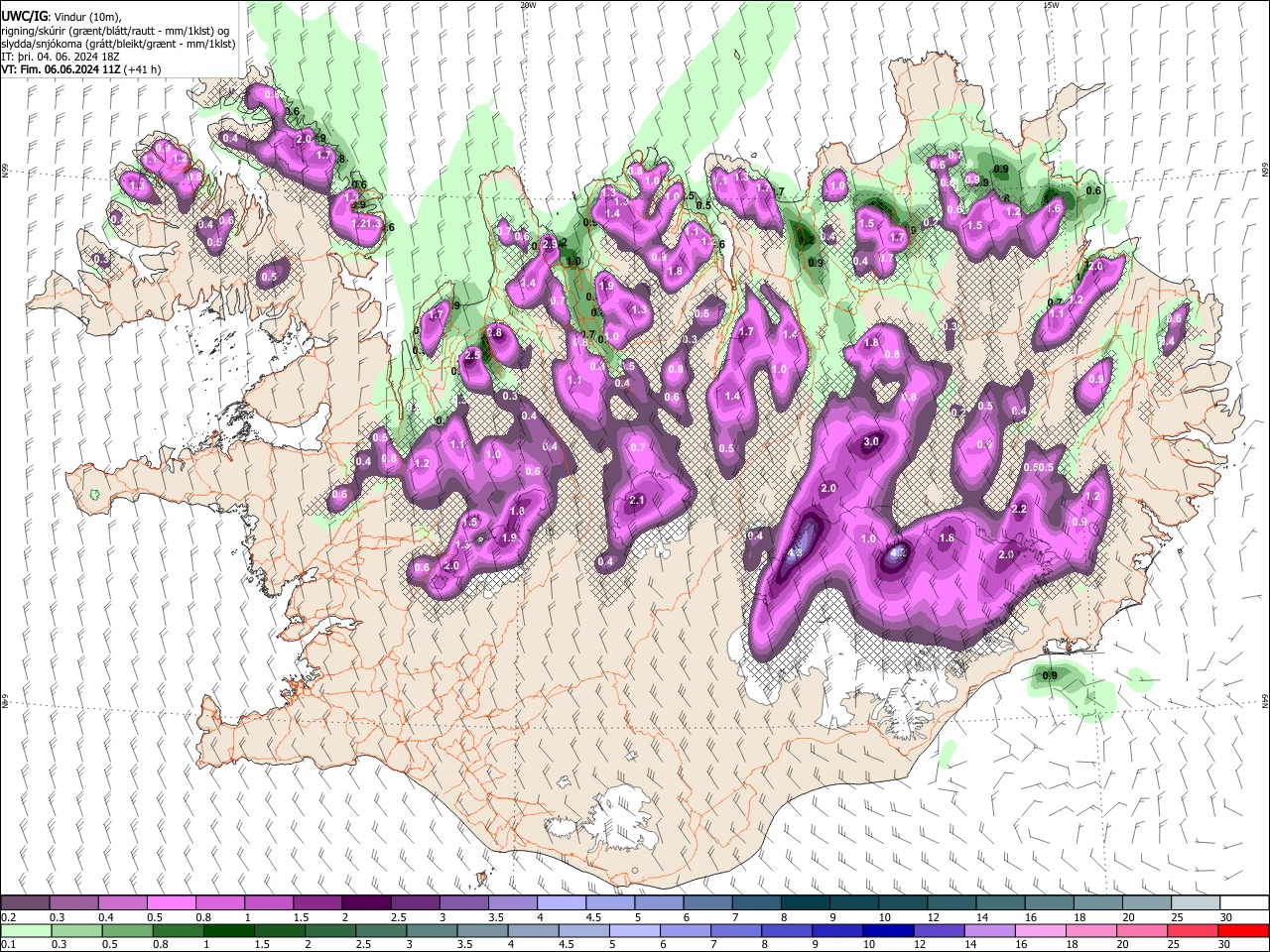Select bright red lower swatch between 25 and 30
This screenshot has height=952, width=1270.
pos(1195,930)
